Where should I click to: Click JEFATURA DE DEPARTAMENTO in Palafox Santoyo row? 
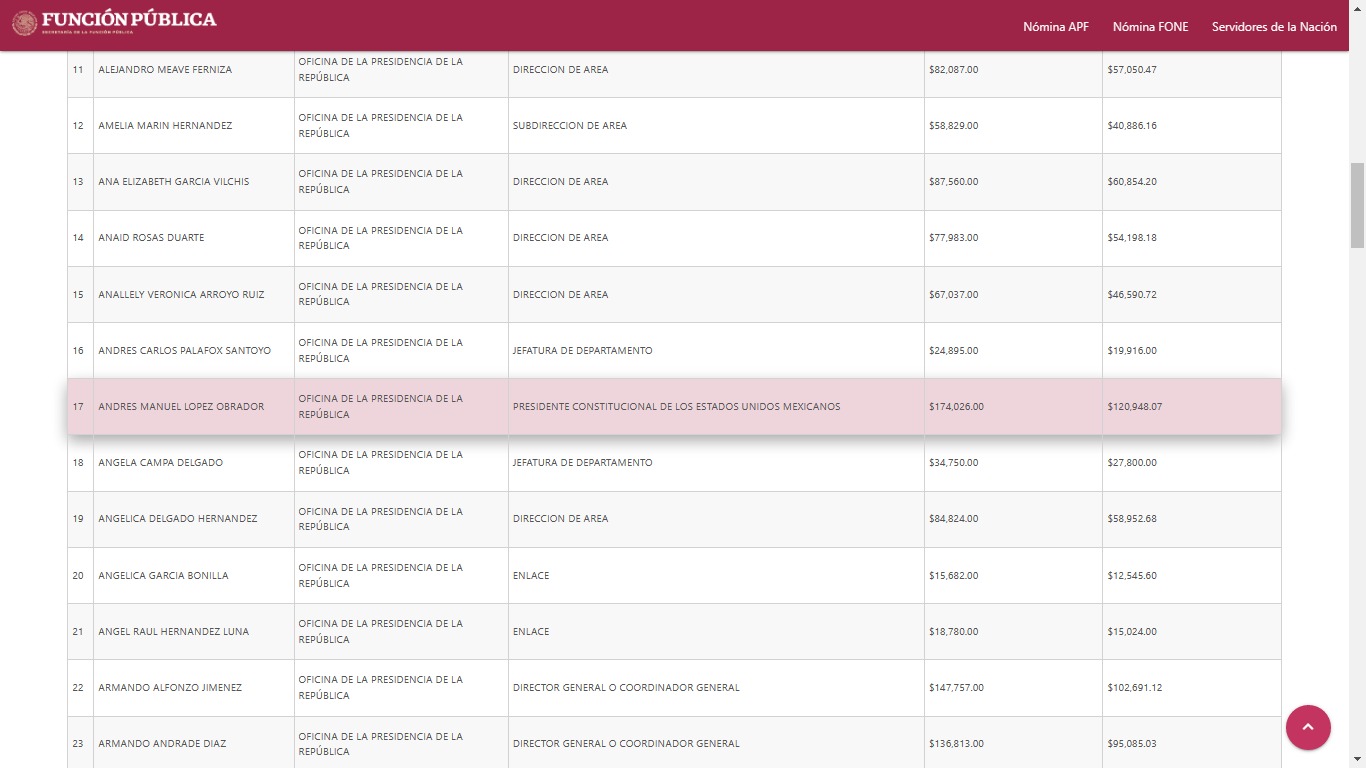tap(582, 351)
